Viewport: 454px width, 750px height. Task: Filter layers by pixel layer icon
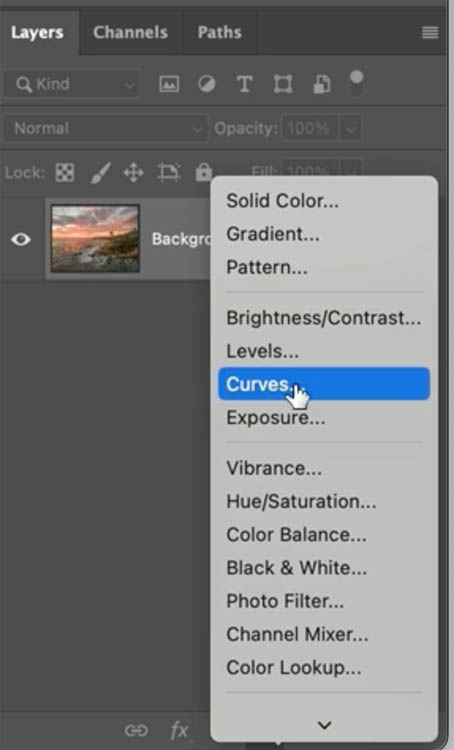169,84
